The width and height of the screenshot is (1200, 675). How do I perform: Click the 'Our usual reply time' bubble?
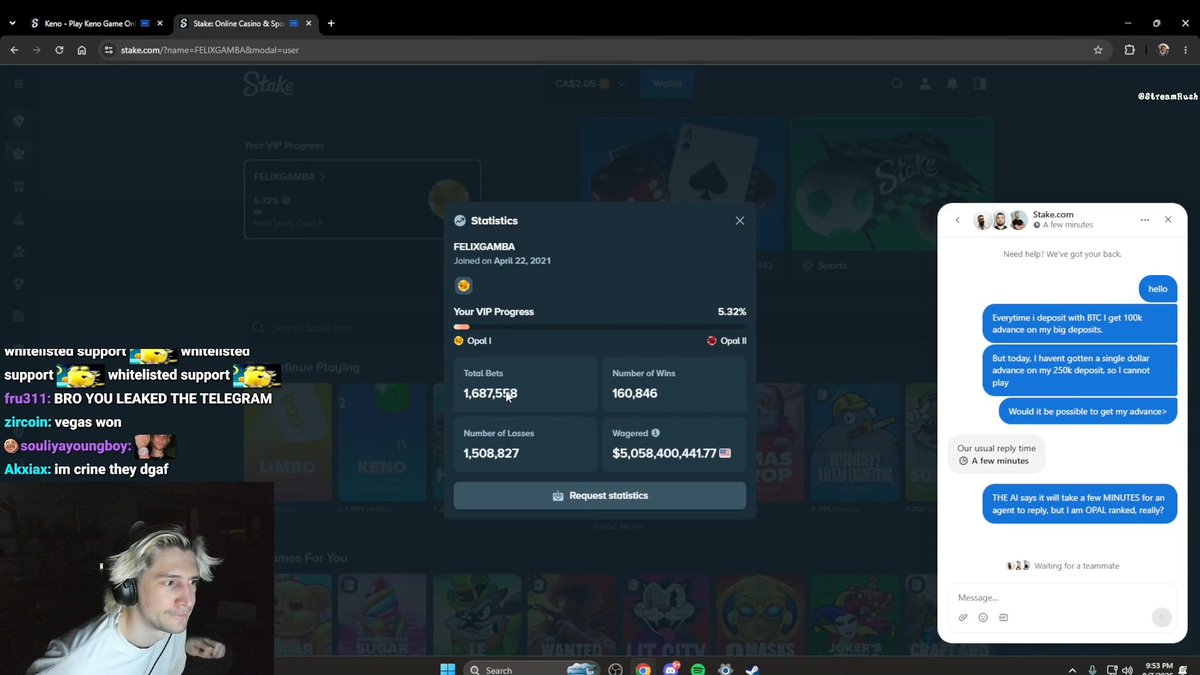(996, 455)
